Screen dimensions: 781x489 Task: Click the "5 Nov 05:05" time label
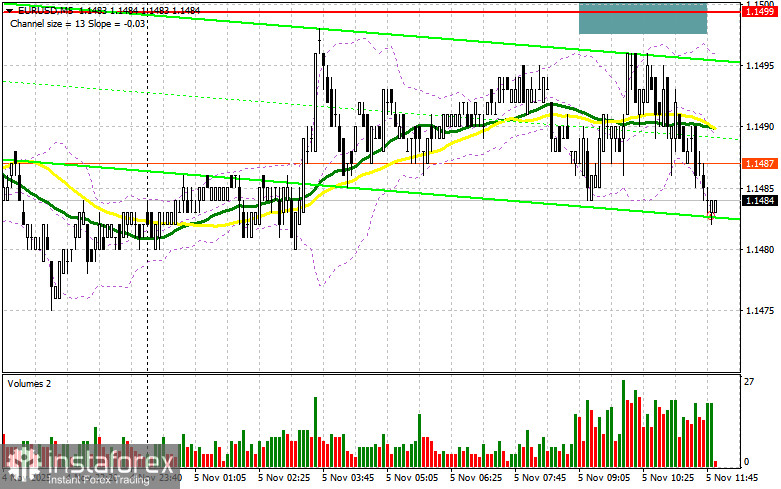412,478
